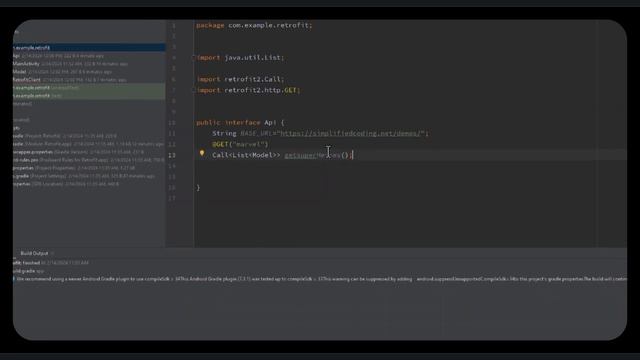Open gradle.properties (Project Properties) file
This screenshot has height=360, width=640.
(x=89, y=168)
